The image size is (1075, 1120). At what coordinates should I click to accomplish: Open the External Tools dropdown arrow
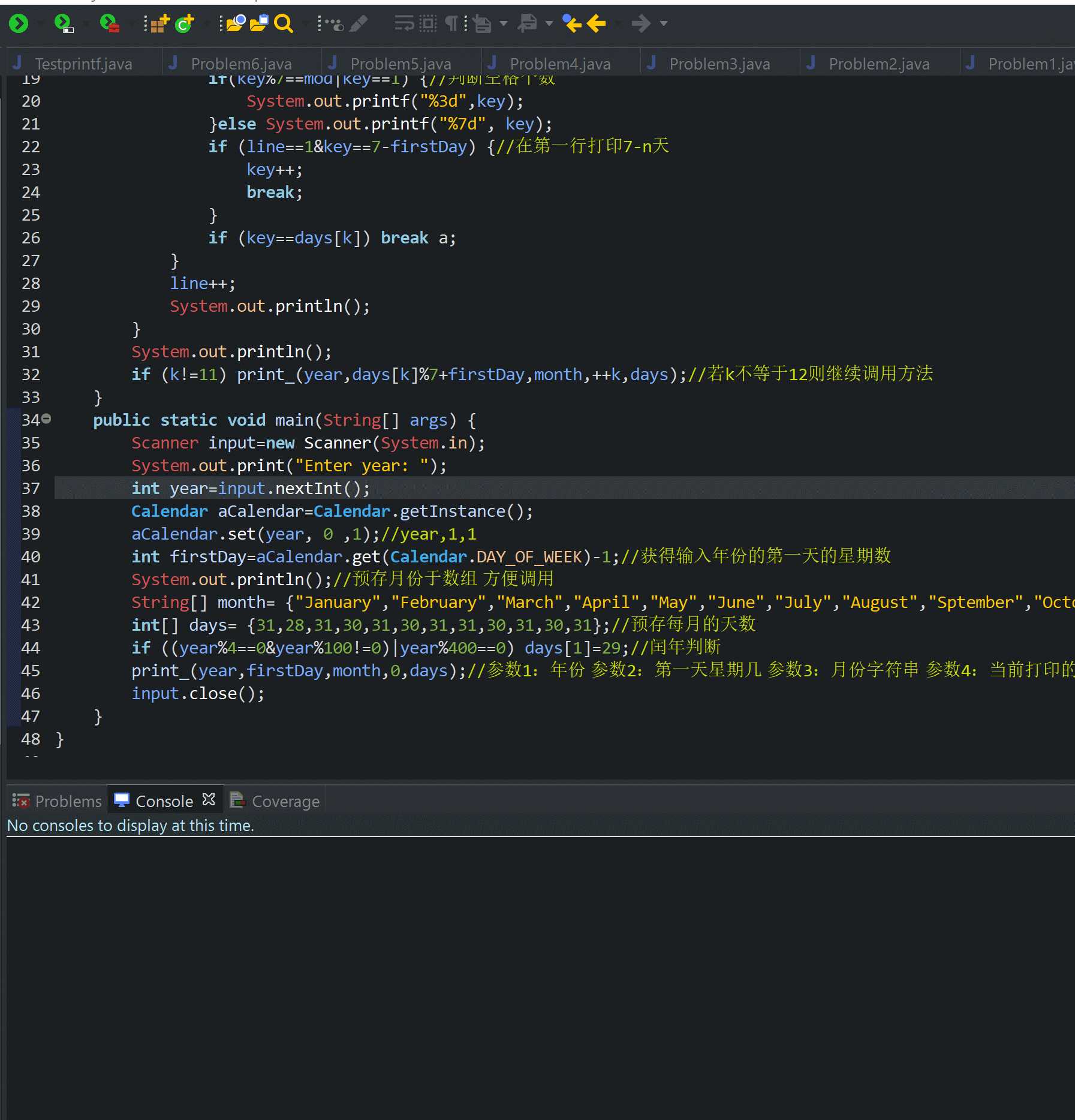pyautogui.click(x=131, y=23)
